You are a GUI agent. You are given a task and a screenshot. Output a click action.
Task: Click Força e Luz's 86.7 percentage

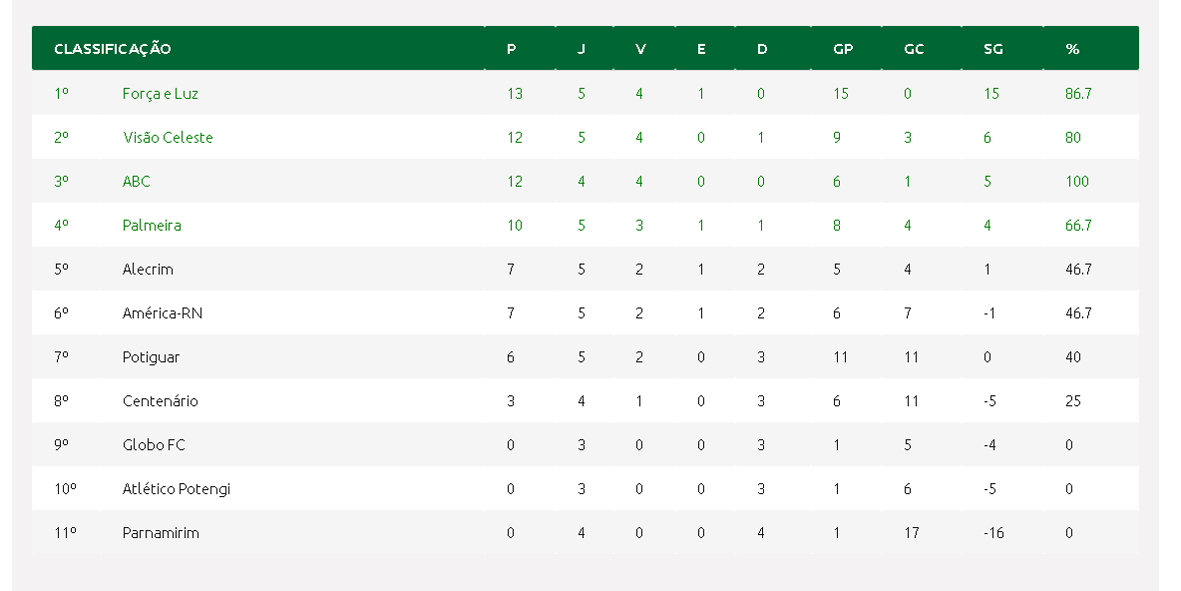[1078, 93]
